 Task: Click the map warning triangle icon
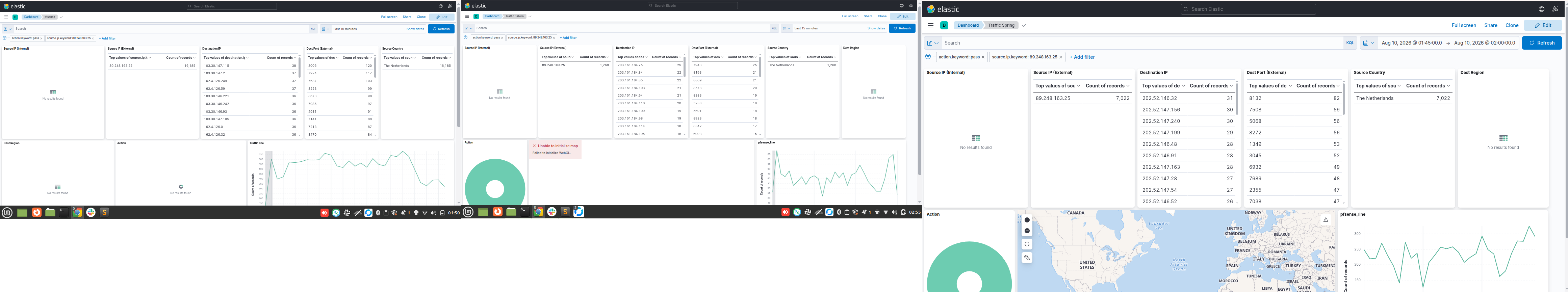[1326, 220]
